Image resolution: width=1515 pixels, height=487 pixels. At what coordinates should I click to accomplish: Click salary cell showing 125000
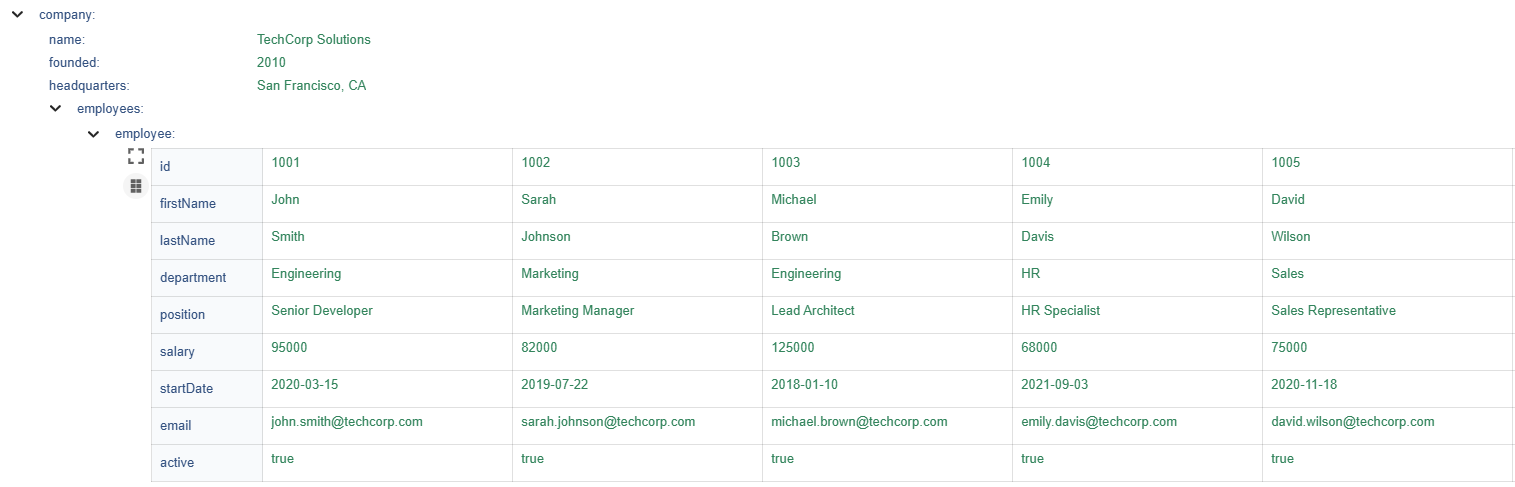887,352
